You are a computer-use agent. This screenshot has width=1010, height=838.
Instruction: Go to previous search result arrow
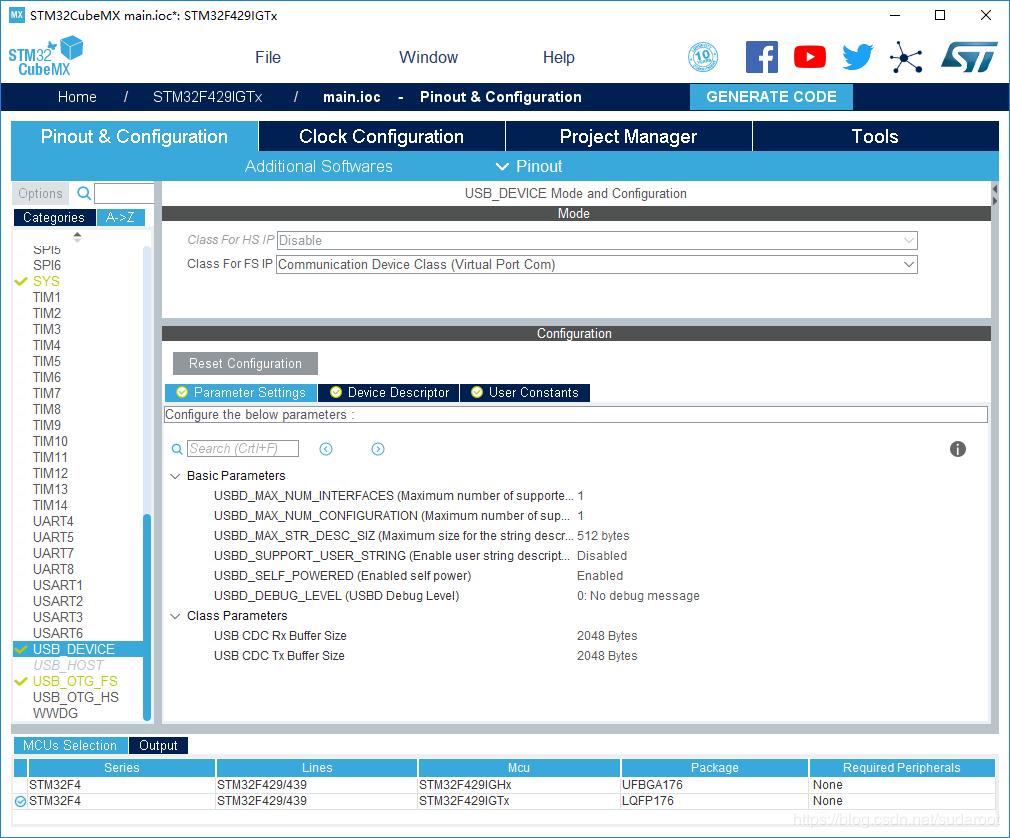click(326, 449)
